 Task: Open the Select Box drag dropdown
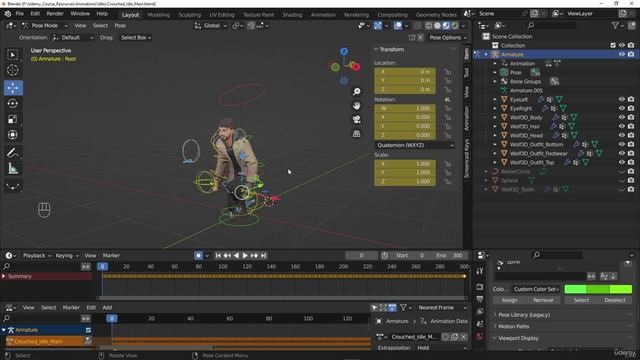[136, 38]
